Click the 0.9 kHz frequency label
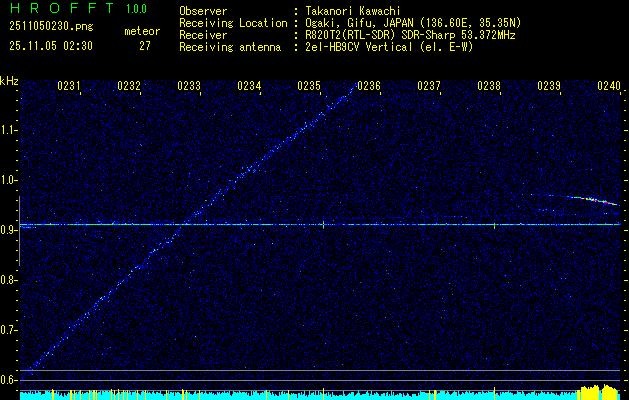The image size is (629, 400). point(9,230)
